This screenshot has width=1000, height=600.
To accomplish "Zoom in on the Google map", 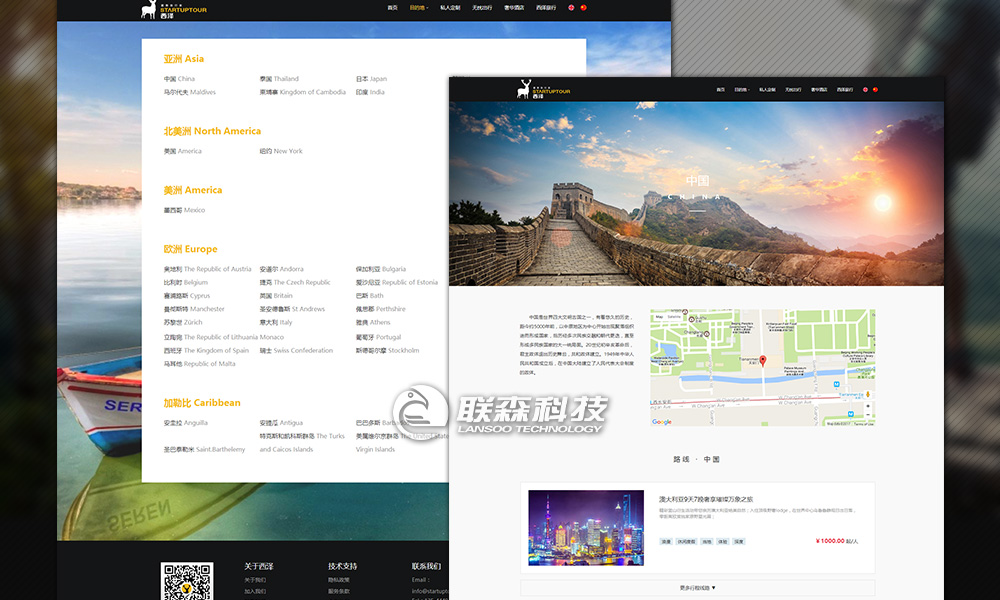I will (x=867, y=406).
